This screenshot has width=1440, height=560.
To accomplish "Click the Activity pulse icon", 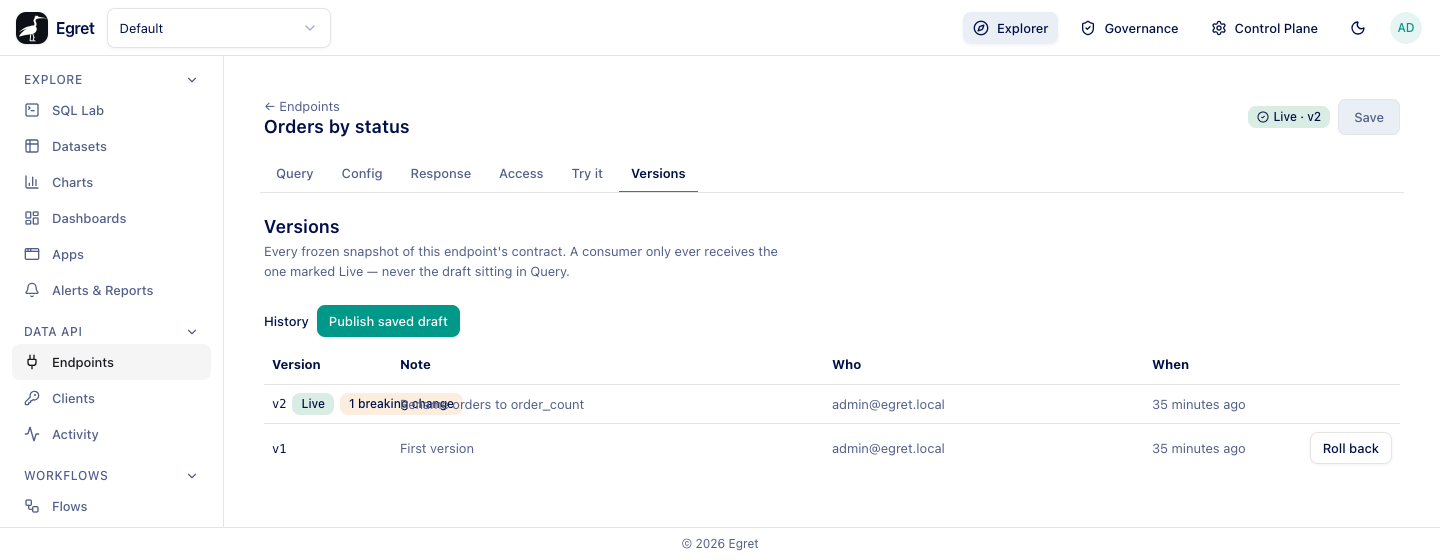I will pos(32,434).
